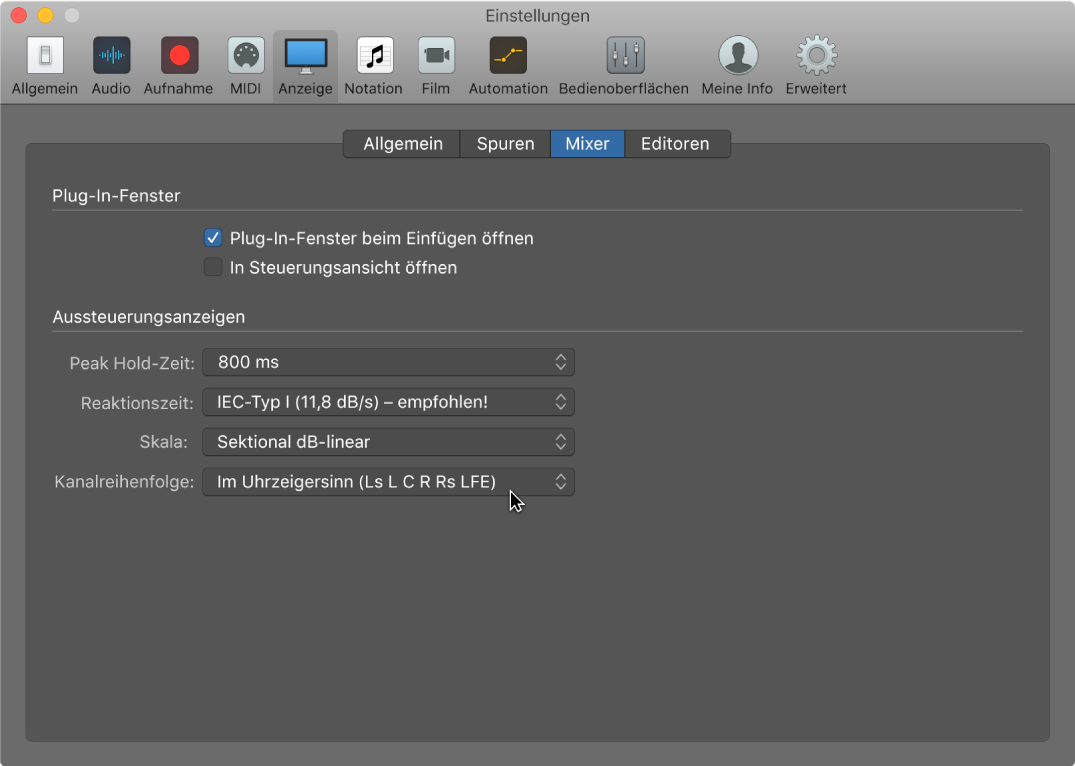This screenshot has height=766, width=1075.
Task: Open the Audio settings pane
Action: [111, 57]
